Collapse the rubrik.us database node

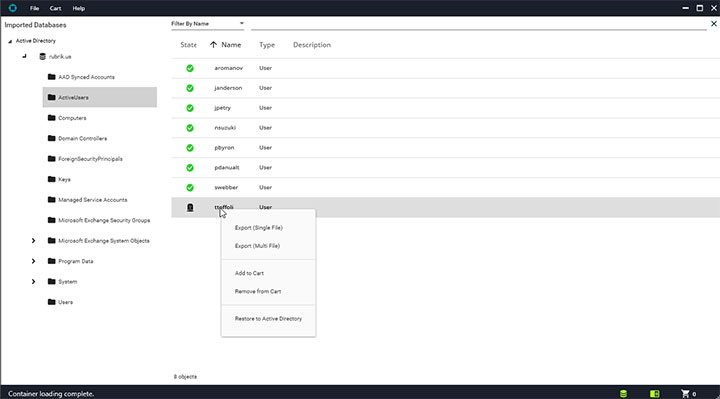click(x=24, y=56)
